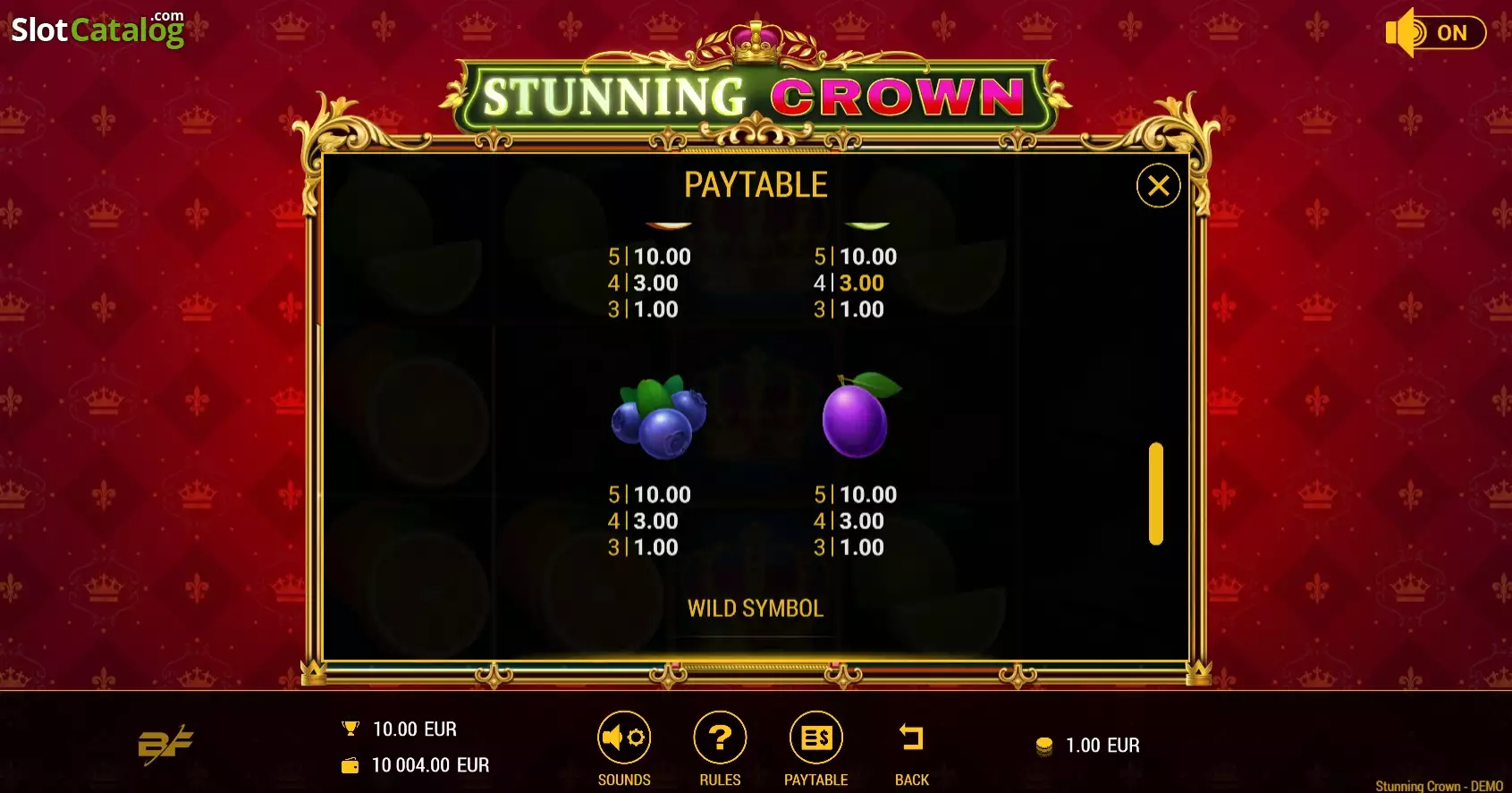Image resolution: width=1512 pixels, height=793 pixels.
Task: Click the 10 004.00 EUR balance text
Action: [x=430, y=765]
